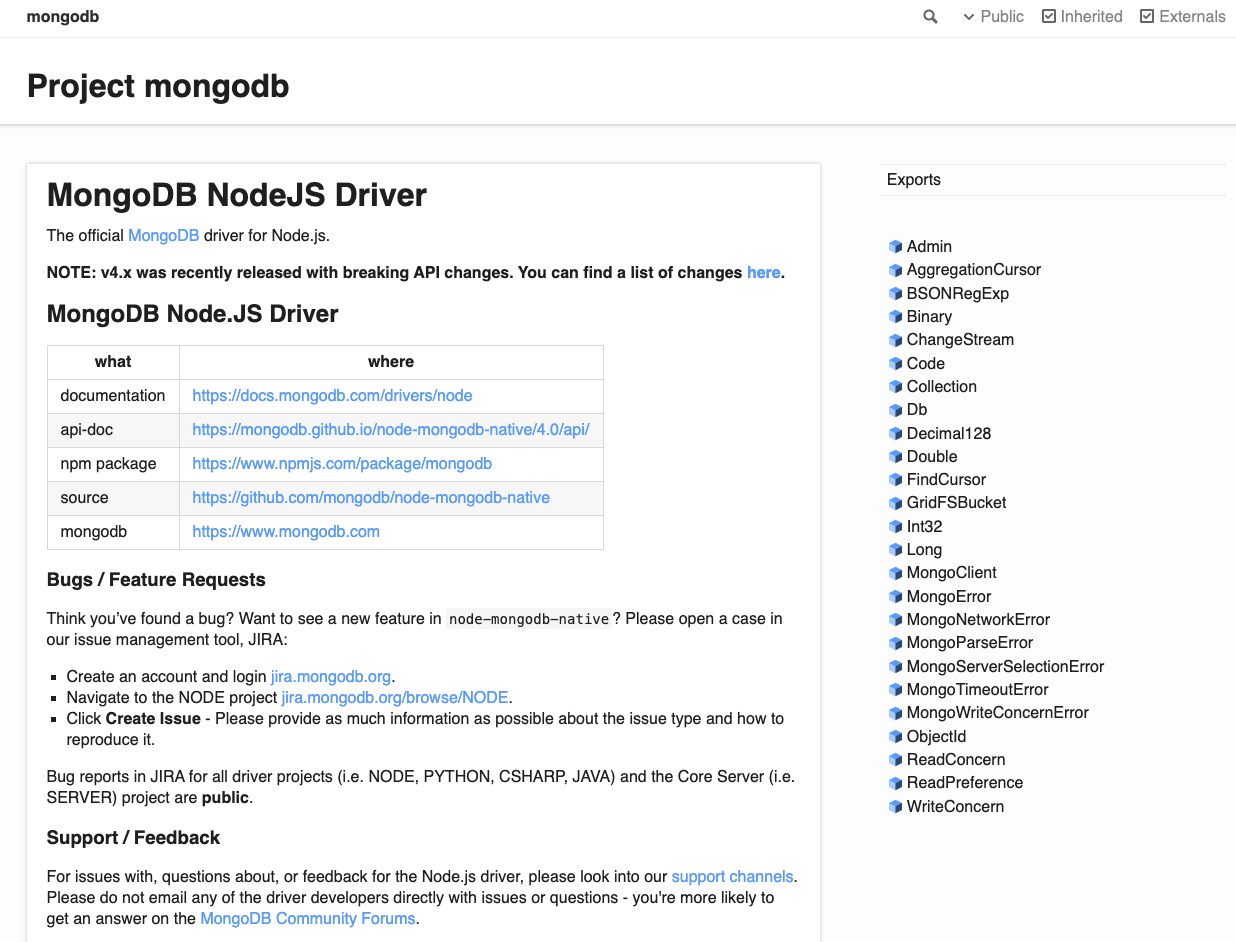Click the 'Bugs / Feature Requests' heading
The image size is (1236, 942).
[x=156, y=580]
